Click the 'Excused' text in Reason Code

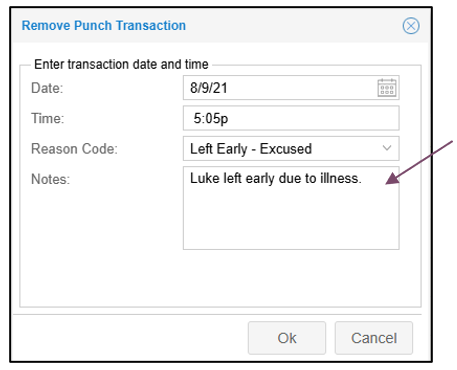286,149
